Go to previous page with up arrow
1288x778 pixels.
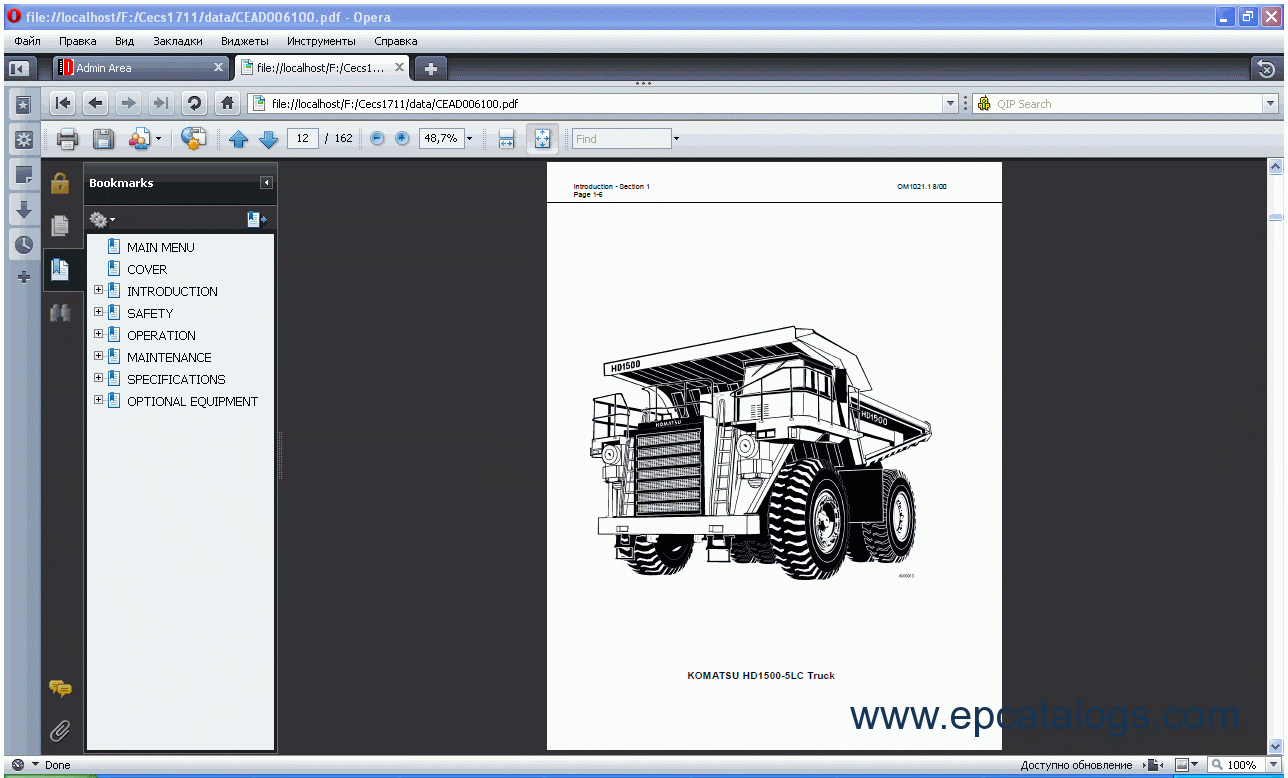pos(238,139)
